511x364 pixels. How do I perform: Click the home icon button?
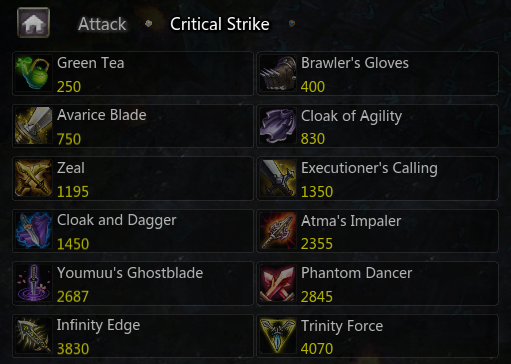coord(33,23)
